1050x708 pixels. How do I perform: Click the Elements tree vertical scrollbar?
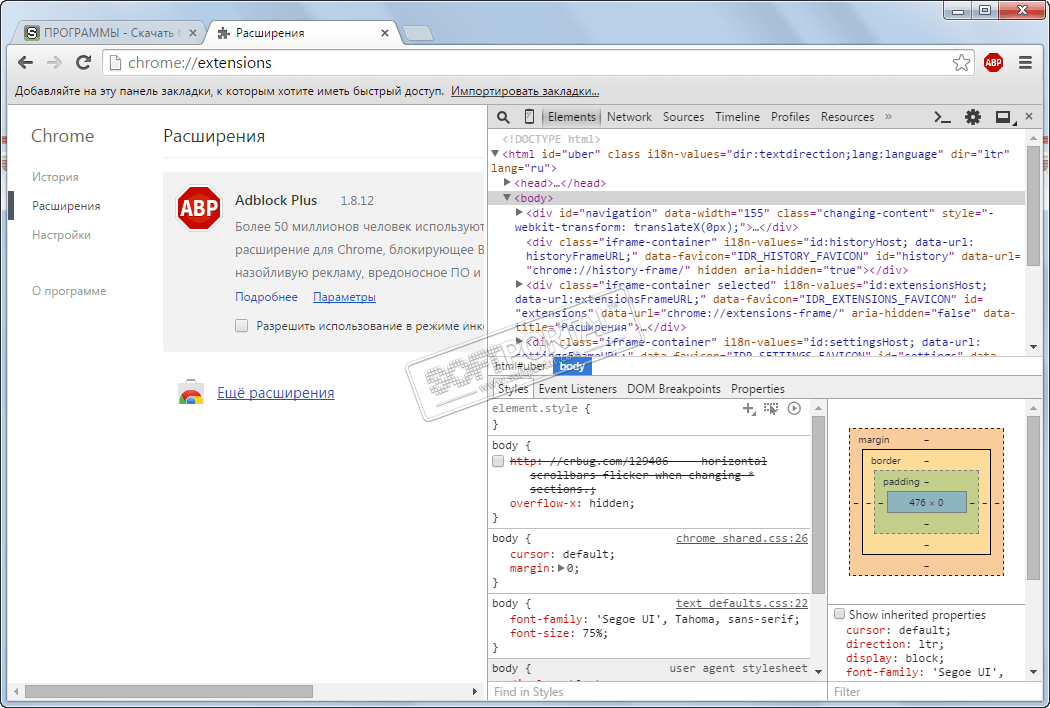tap(1033, 206)
